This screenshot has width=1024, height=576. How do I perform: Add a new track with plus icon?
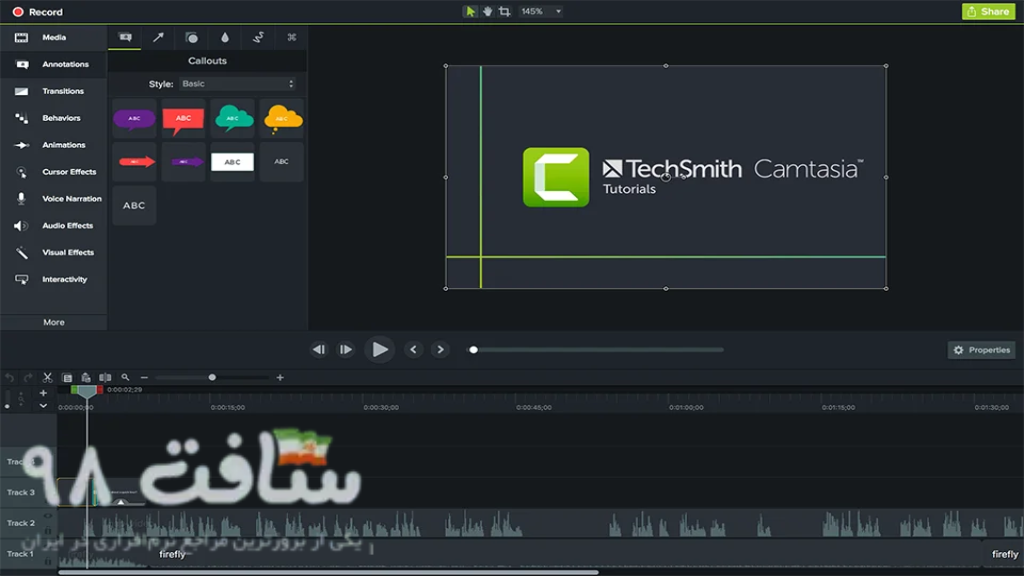(43, 393)
